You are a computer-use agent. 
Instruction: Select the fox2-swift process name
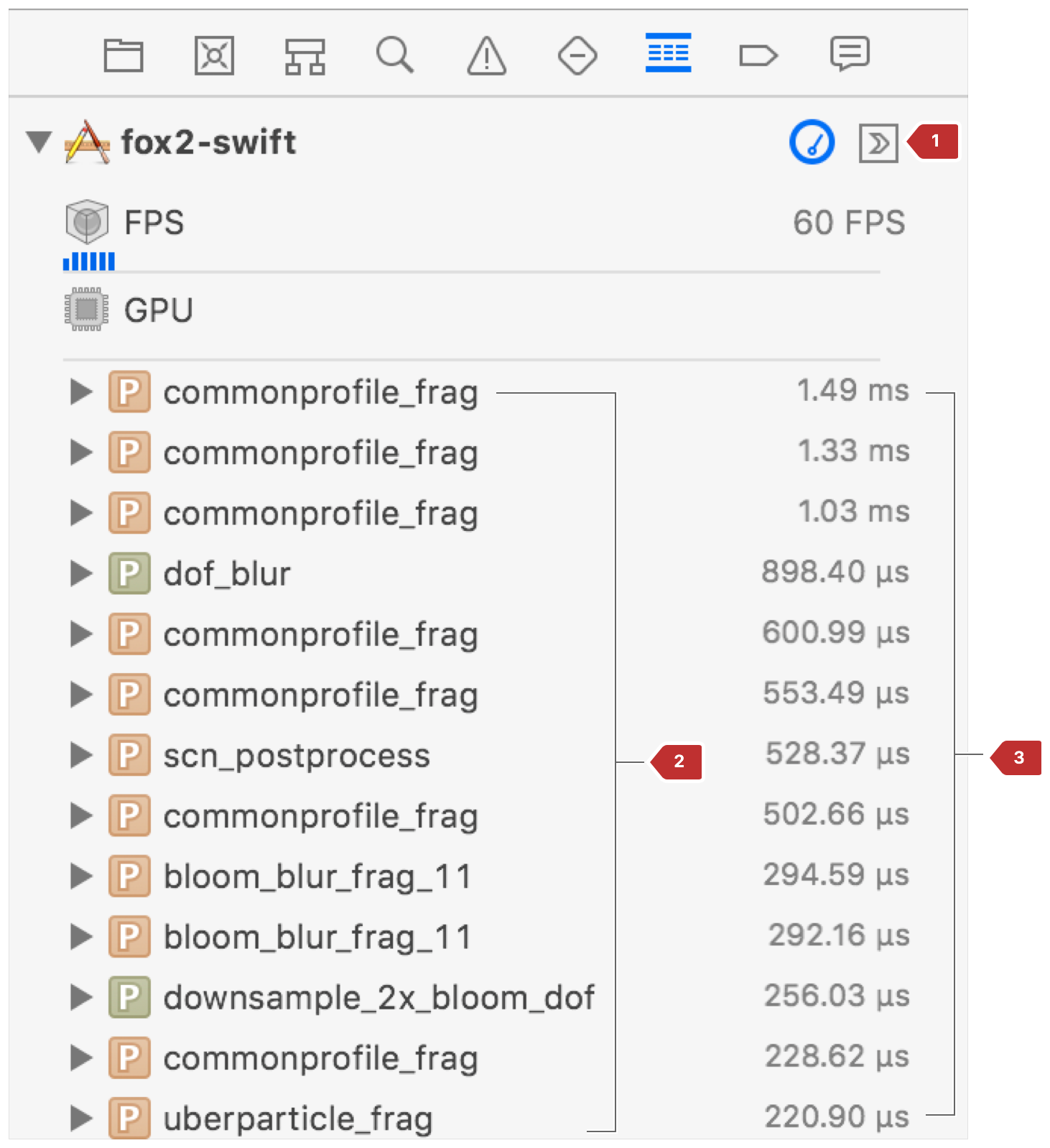tap(208, 142)
